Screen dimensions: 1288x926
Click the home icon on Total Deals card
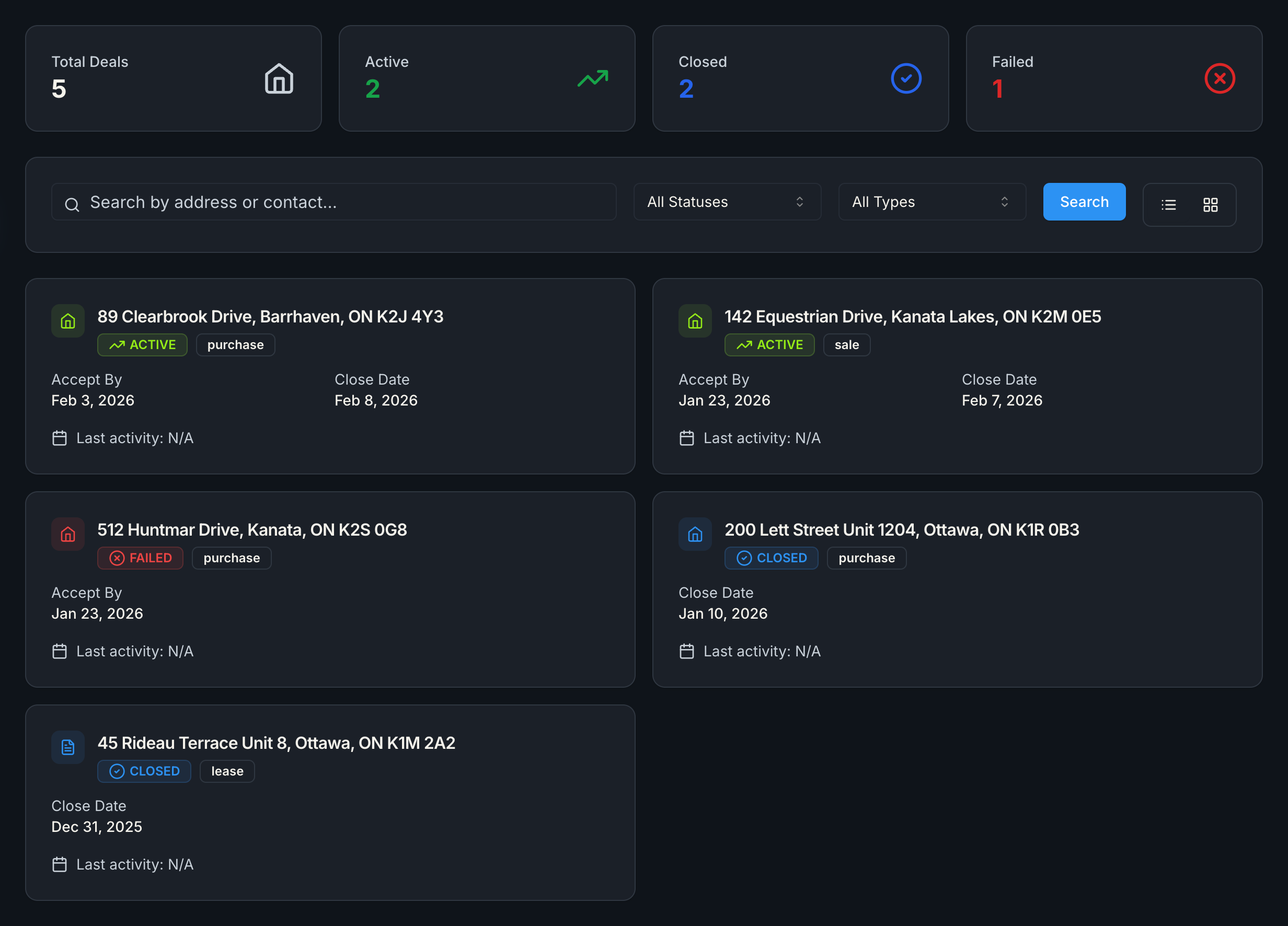click(278, 78)
